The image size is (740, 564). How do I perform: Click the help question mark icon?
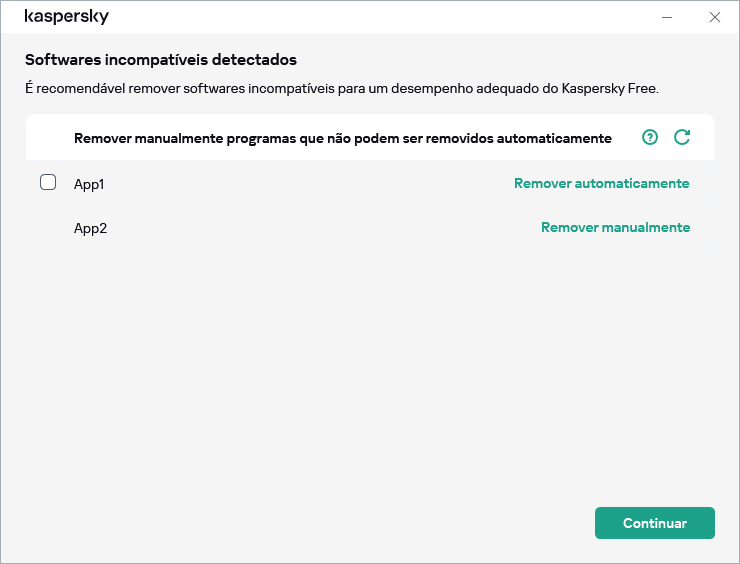tap(650, 138)
